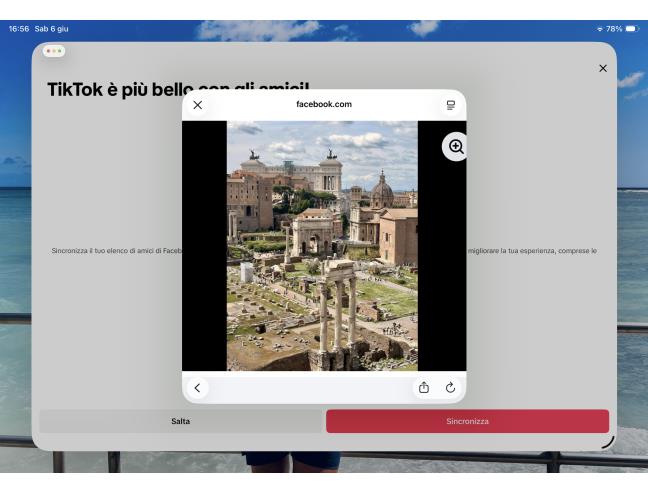Tap the Roman Forum photo
The image size is (648, 492).
[322, 246]
